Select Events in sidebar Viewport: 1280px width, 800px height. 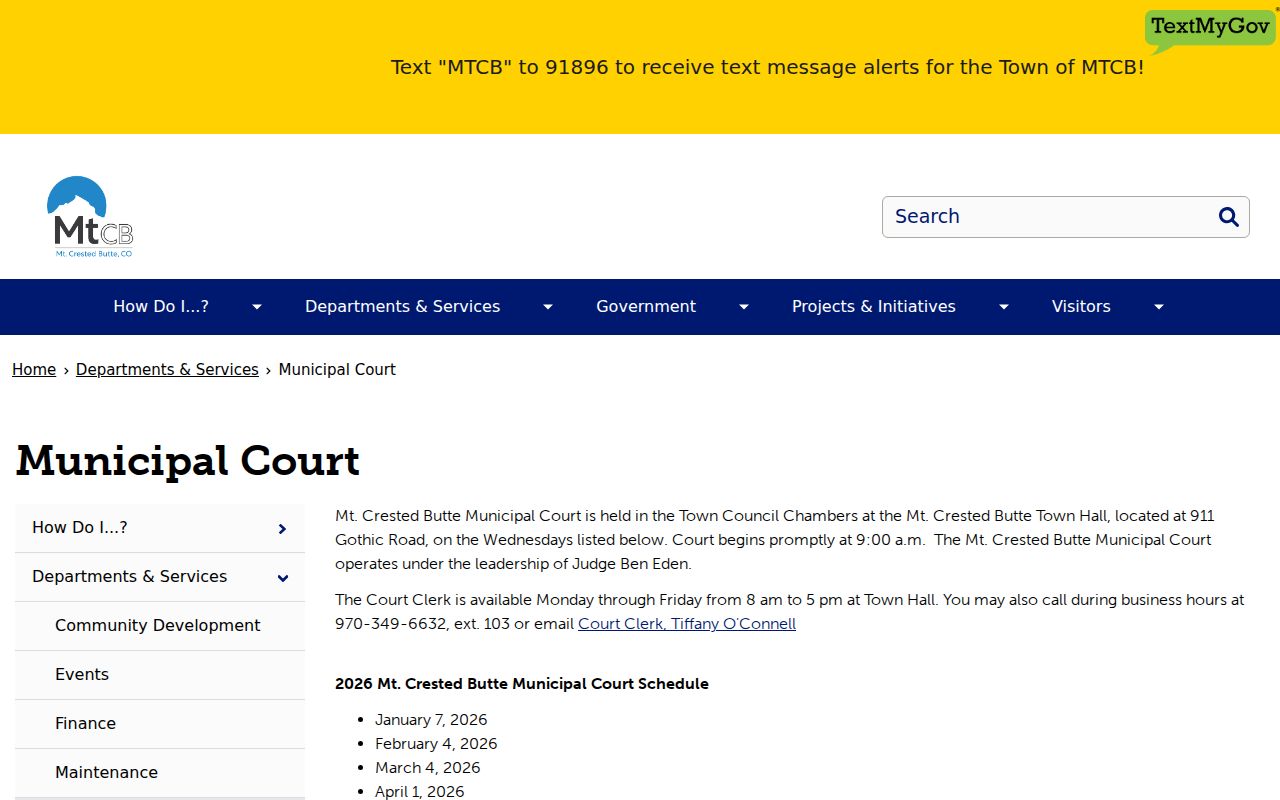tap(160, 675)
